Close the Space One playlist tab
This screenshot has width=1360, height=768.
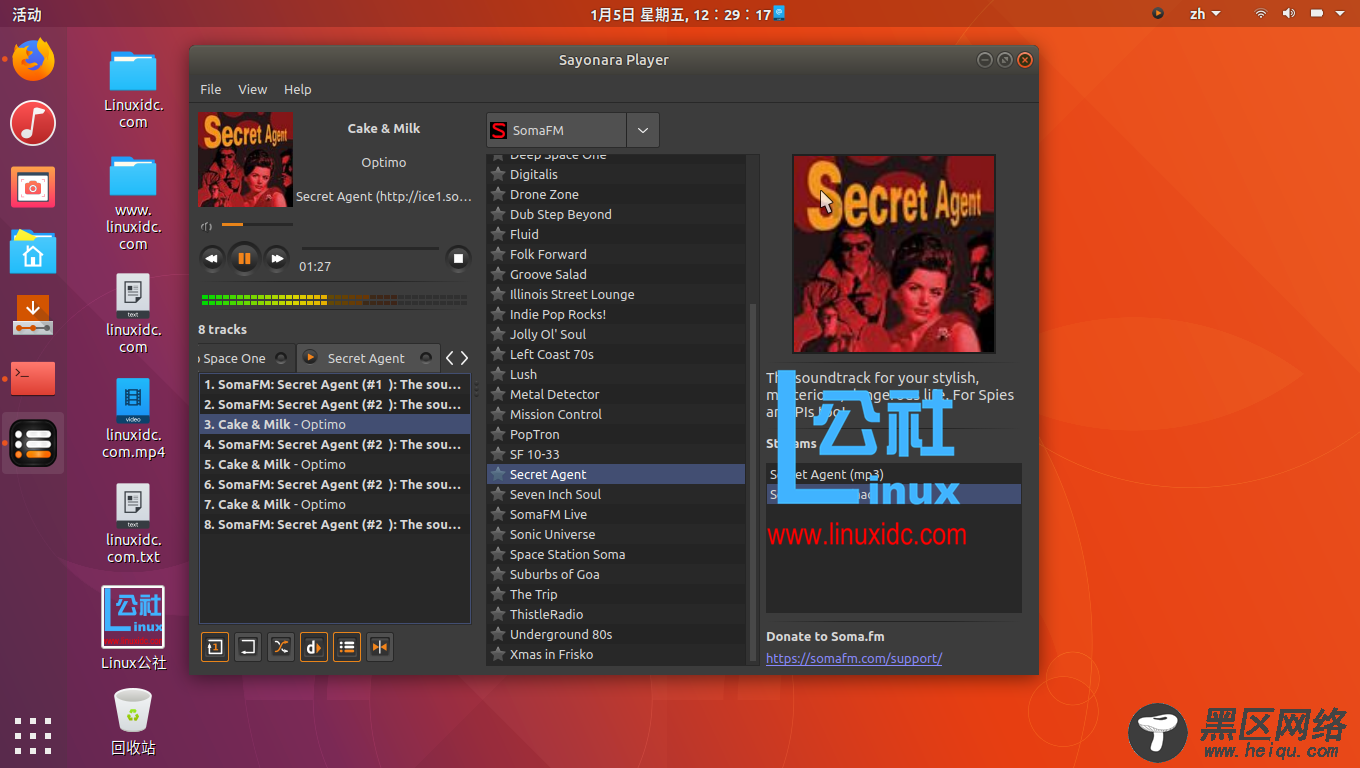(281, 358)
